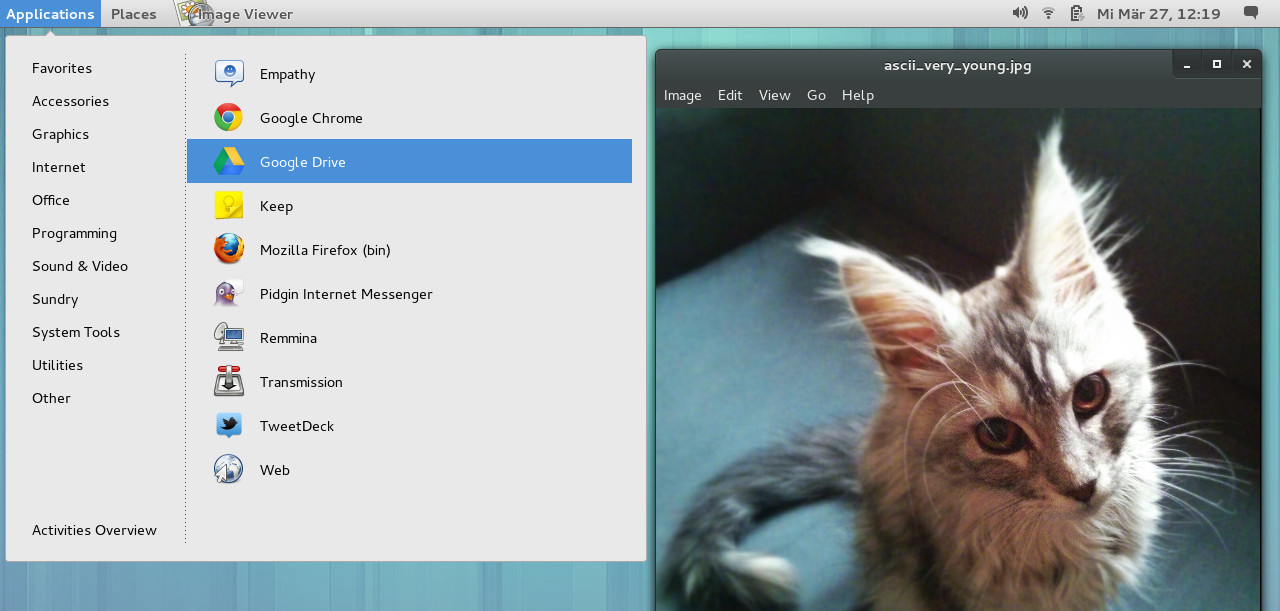
Task: Open the Wi-Fi network indicator
Action: tap(1048, 13)
